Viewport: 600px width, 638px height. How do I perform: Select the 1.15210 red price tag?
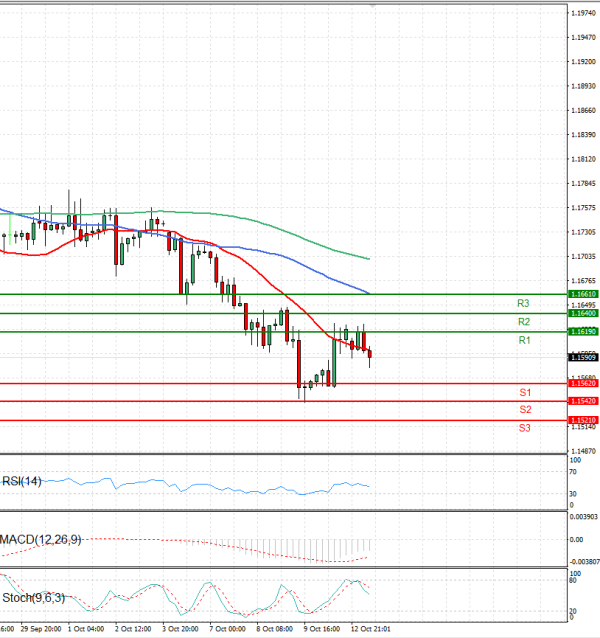point(582,420)
